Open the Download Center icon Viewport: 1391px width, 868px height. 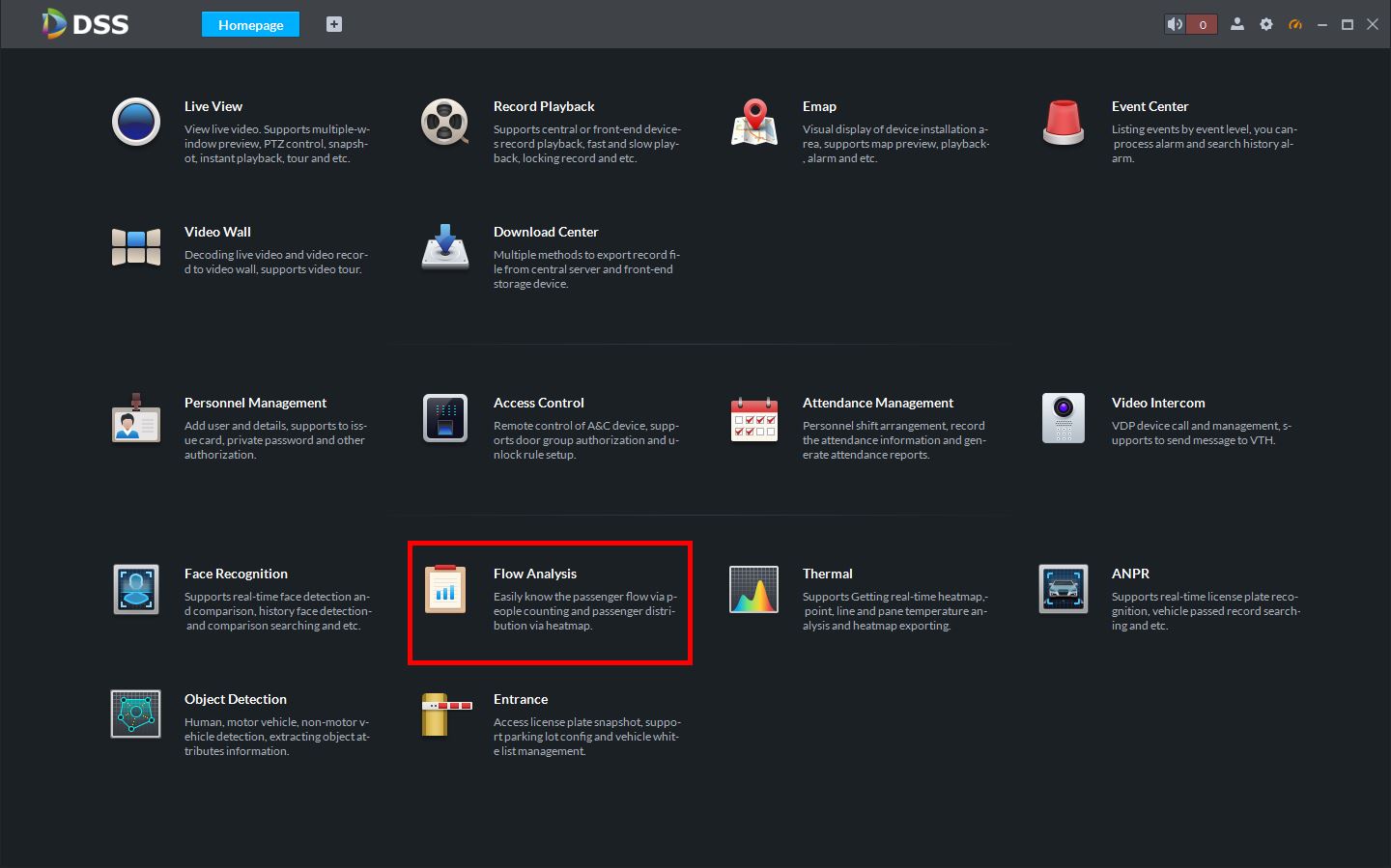tap(445, 247)
